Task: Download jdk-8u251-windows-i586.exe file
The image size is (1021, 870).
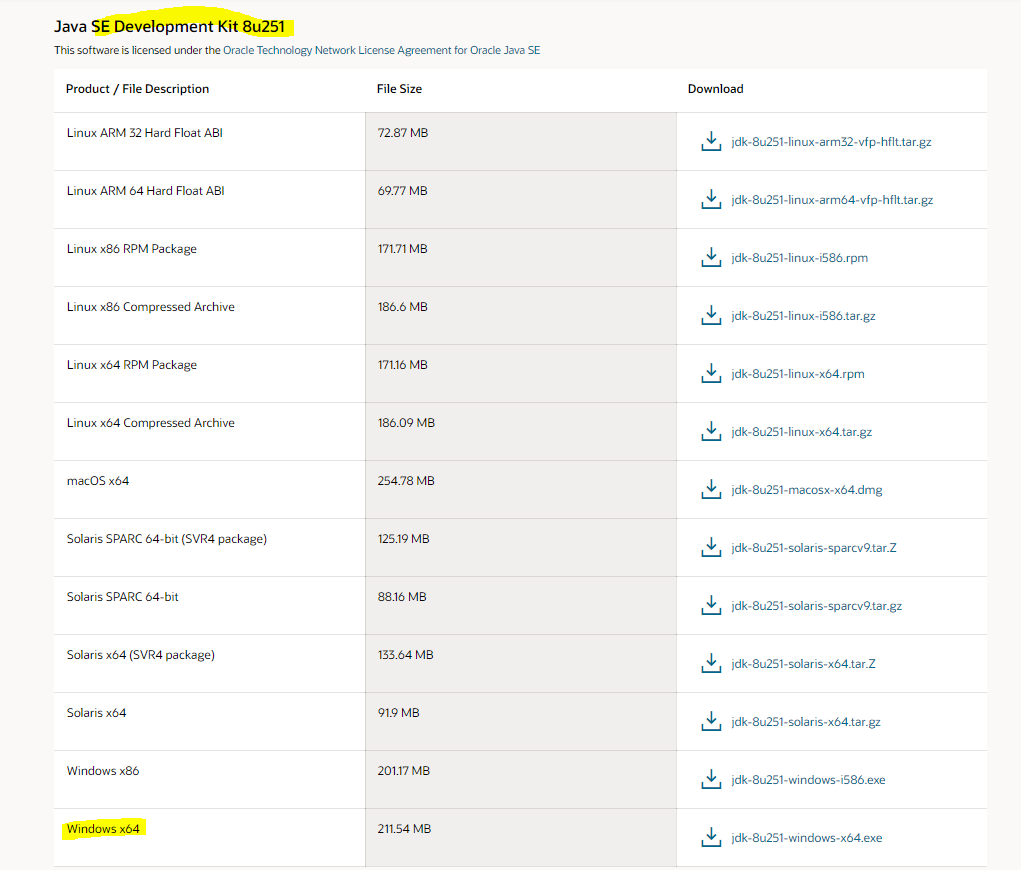Action: (808, 779)
